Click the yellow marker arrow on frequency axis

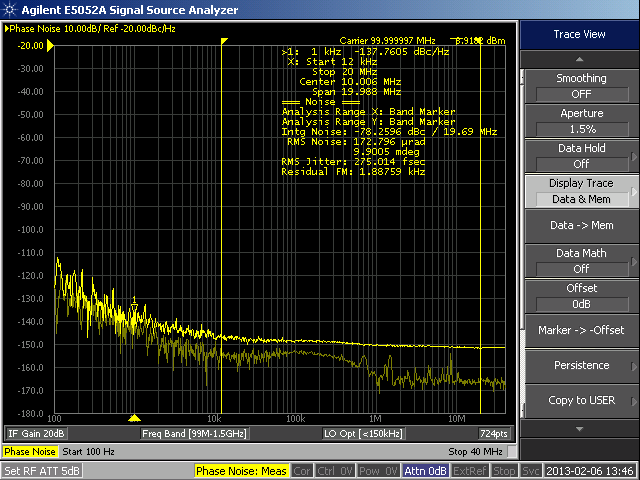pyautogui.click(x=136, y=417)
